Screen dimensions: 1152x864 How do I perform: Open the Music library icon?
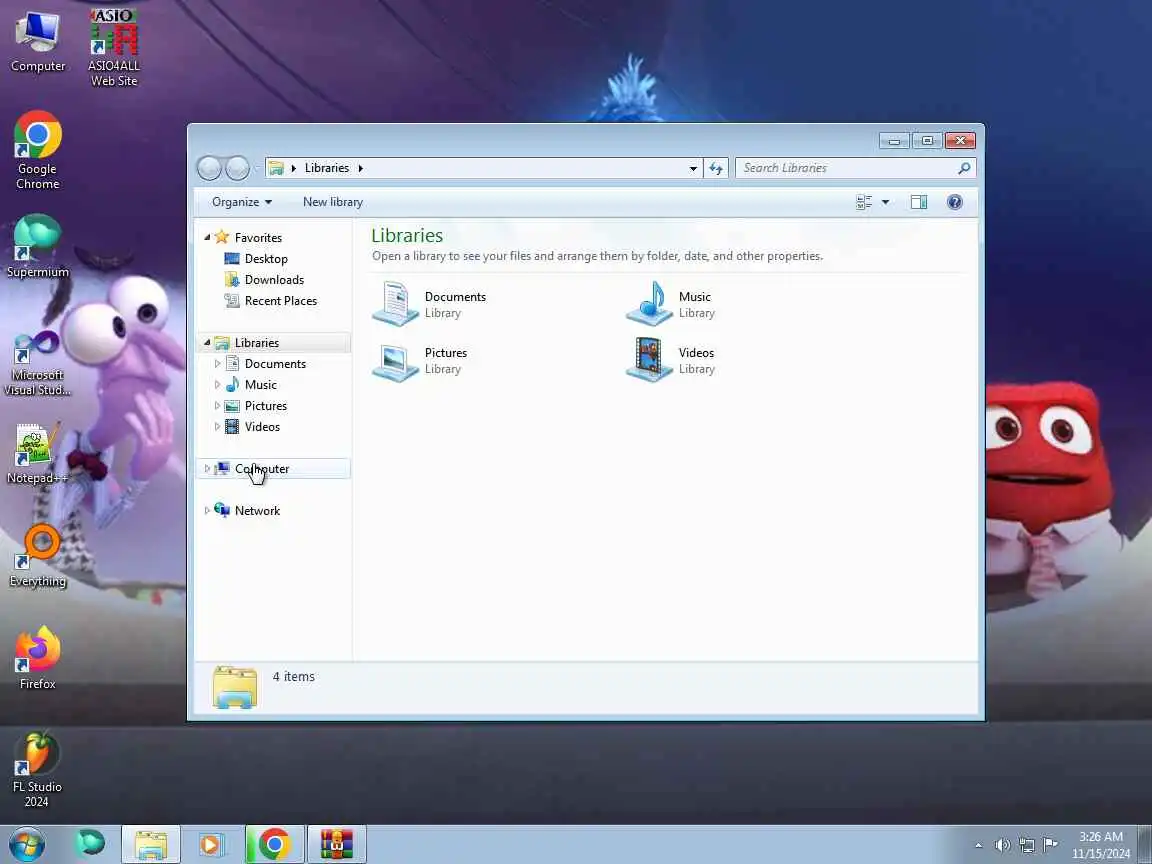(x=649, y=303)
